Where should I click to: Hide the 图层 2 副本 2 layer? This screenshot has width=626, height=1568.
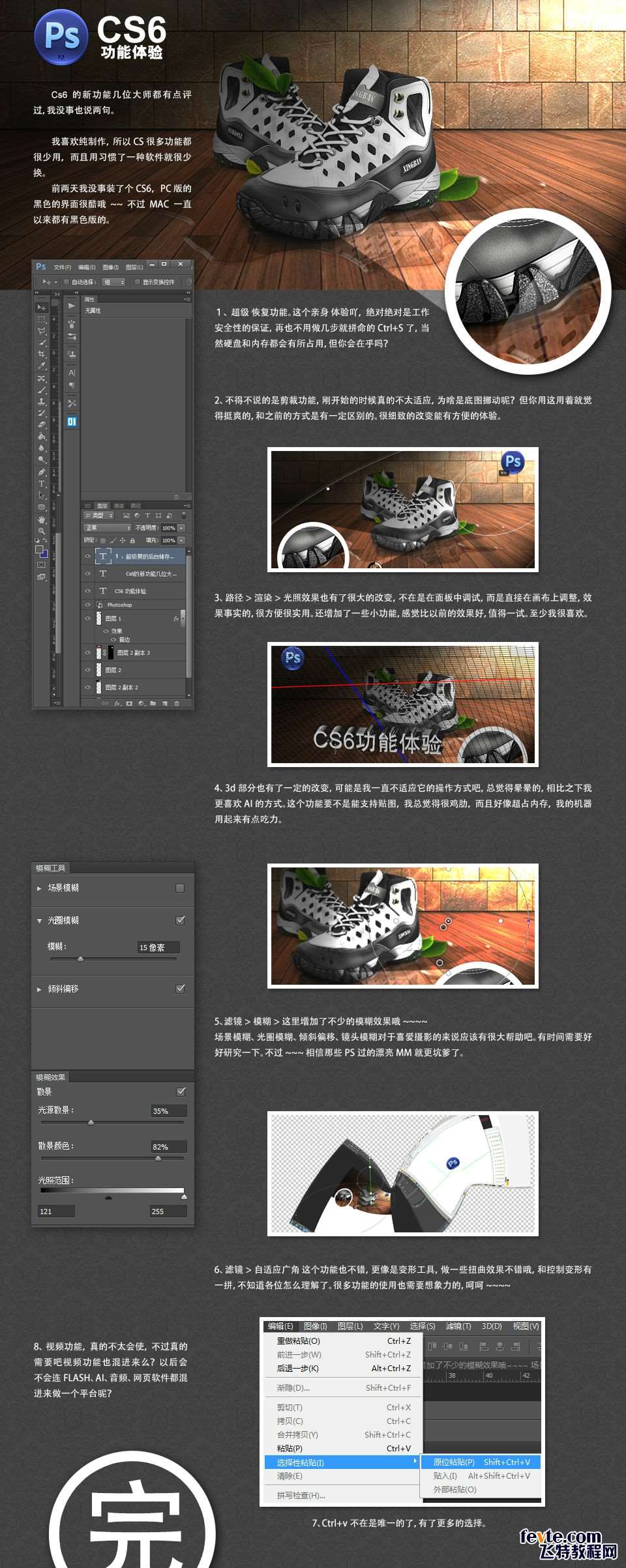[88, 687]
